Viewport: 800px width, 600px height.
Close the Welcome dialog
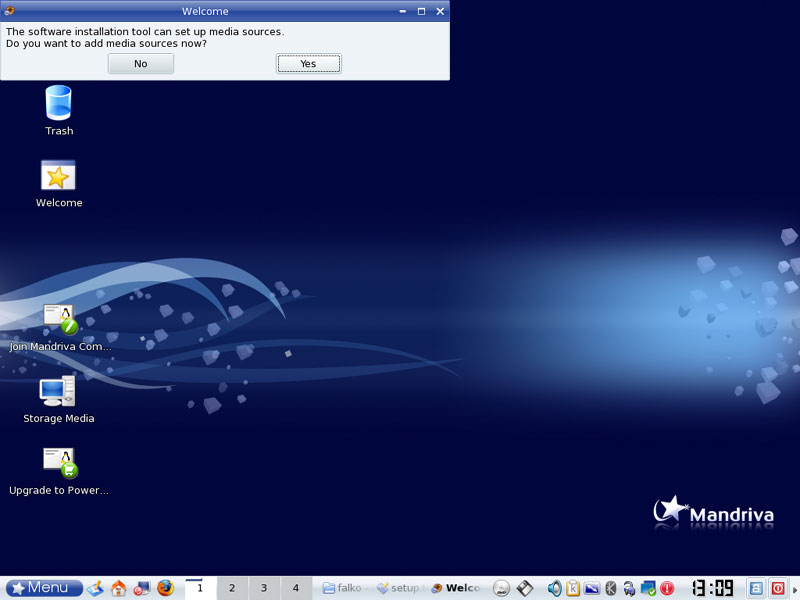[x=440, y=11]
